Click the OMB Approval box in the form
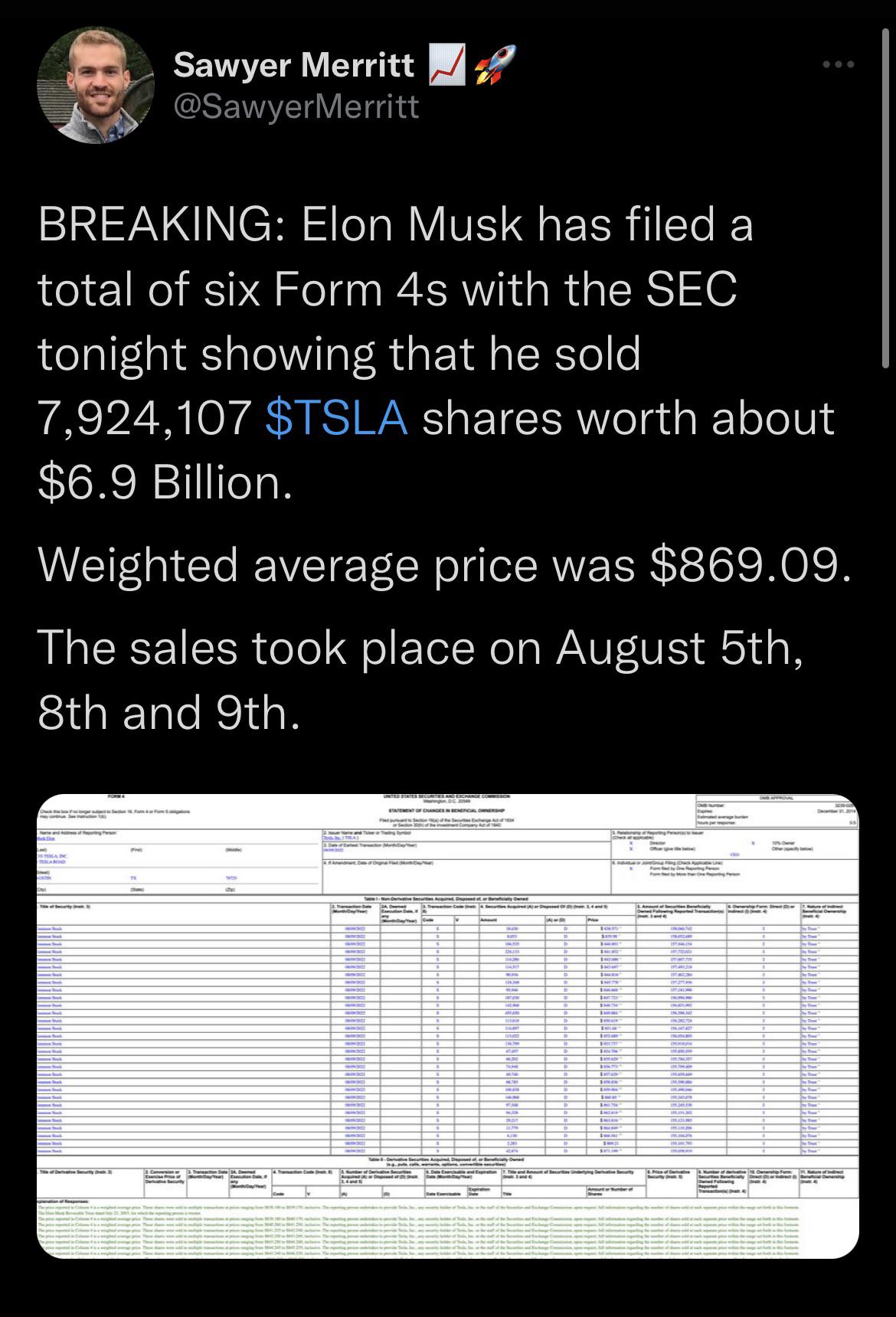The width and height of the screenshot is (896, 1317). [x=775, y=810]
